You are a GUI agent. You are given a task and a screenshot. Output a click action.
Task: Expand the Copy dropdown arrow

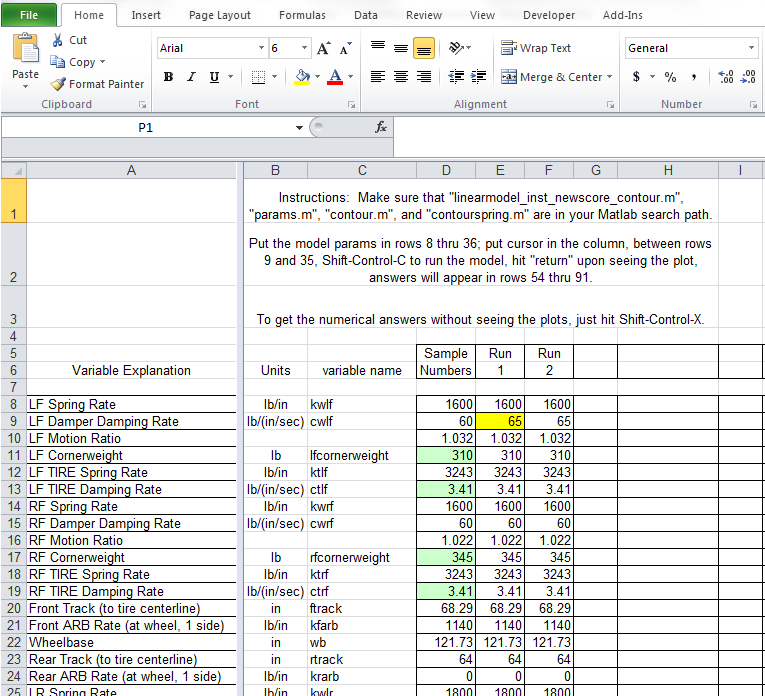(x=102, y=62)
